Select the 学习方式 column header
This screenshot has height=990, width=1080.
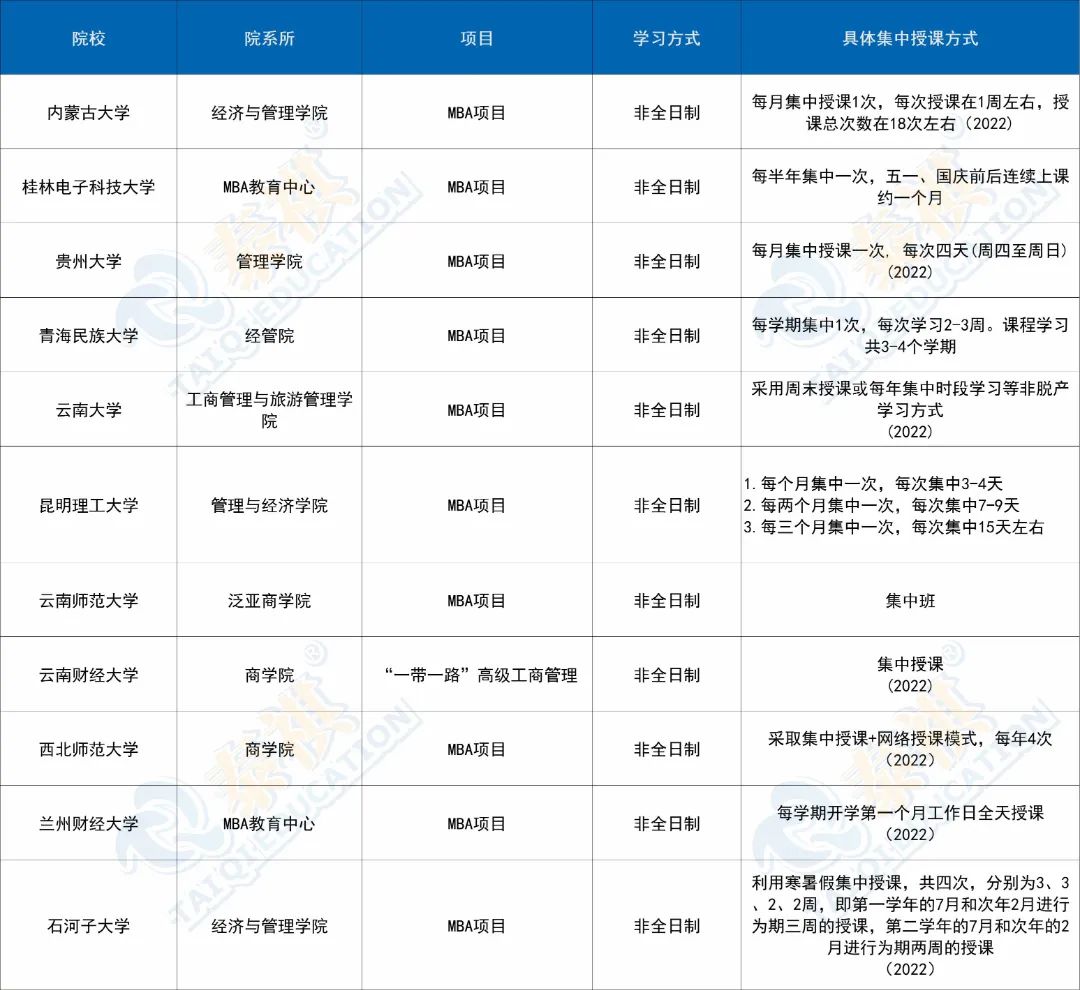[667, 39]
